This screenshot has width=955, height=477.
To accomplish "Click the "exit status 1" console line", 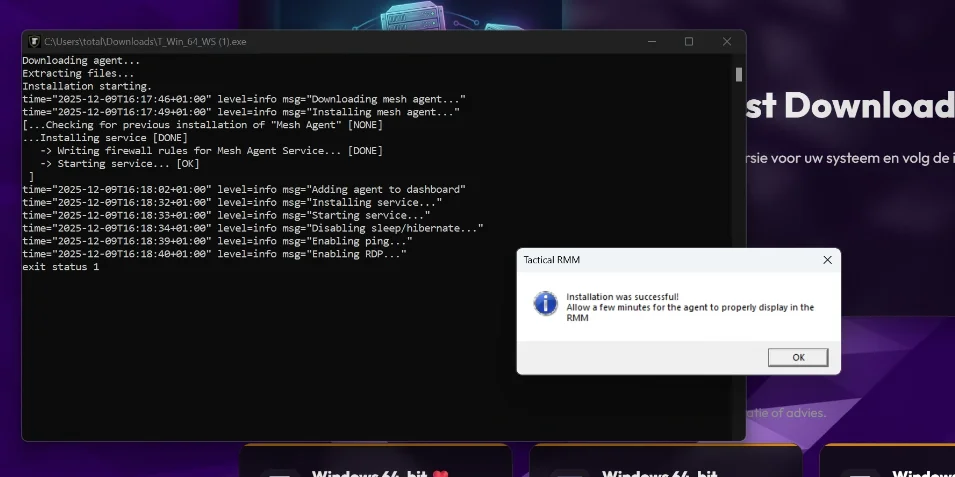I will tap(60, 267).
